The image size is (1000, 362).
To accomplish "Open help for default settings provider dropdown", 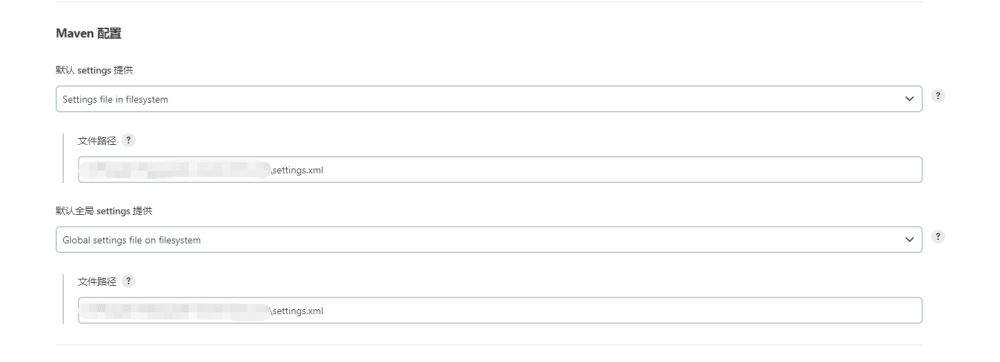I will point(937,96).
